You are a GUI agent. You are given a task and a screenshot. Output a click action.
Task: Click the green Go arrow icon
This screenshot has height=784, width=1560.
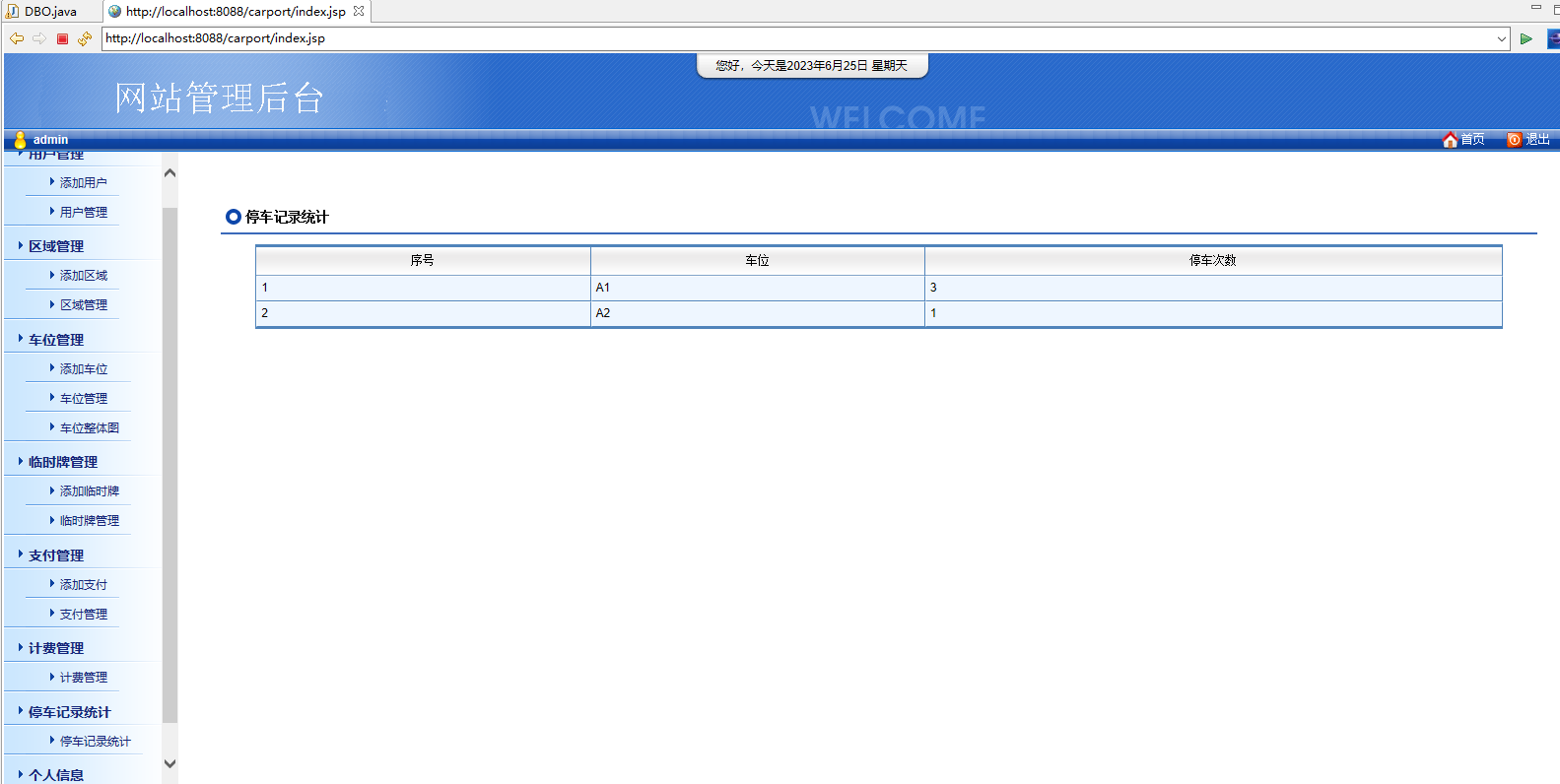pos(1526,38)
